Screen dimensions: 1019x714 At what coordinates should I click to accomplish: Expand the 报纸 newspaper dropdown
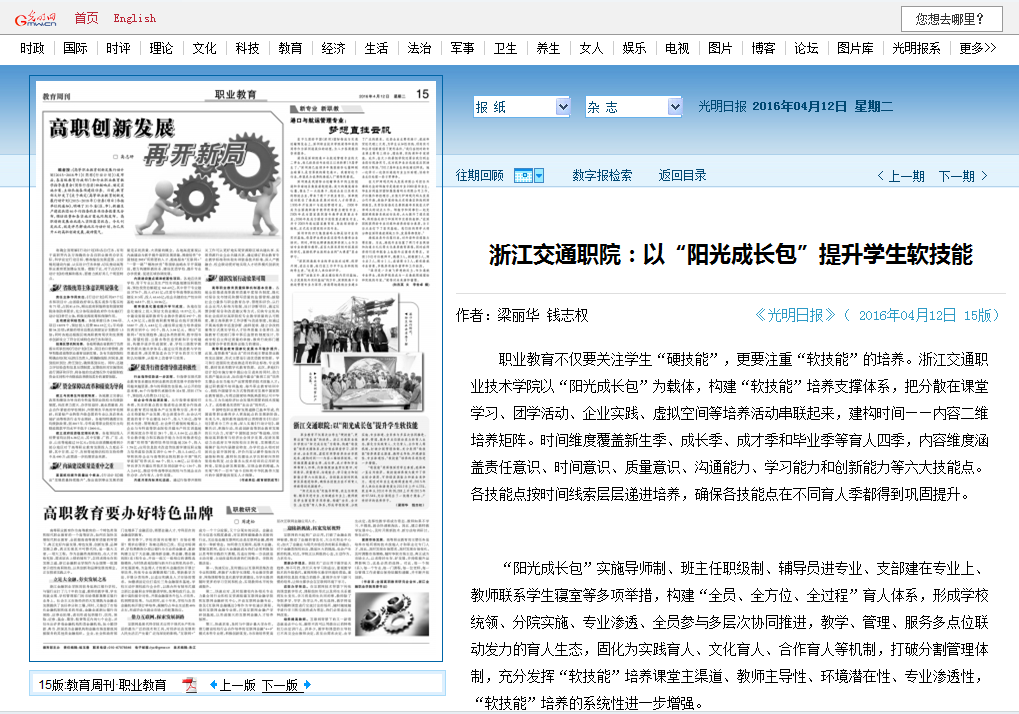pos(521,107)
